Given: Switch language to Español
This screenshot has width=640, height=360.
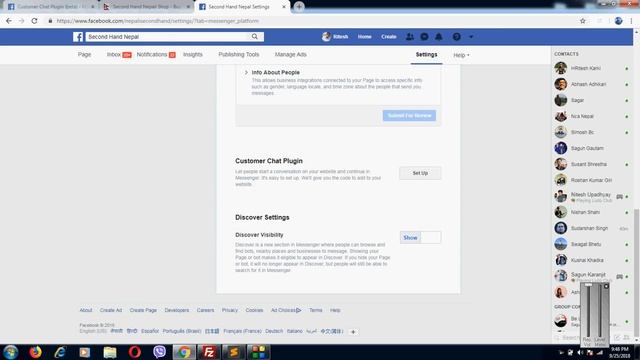Looking at the screenshot, I should pyautogui.click(x=150, y=331).
